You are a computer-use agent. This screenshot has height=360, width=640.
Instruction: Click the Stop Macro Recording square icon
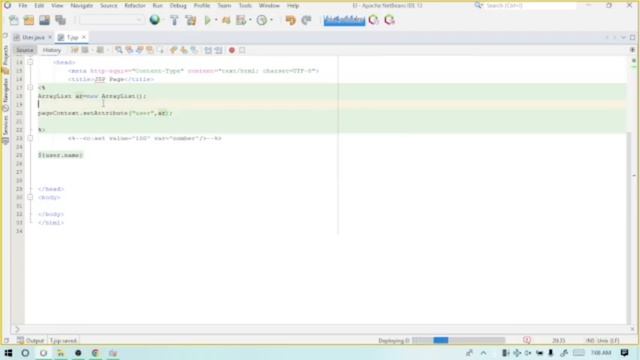(242, 50)
